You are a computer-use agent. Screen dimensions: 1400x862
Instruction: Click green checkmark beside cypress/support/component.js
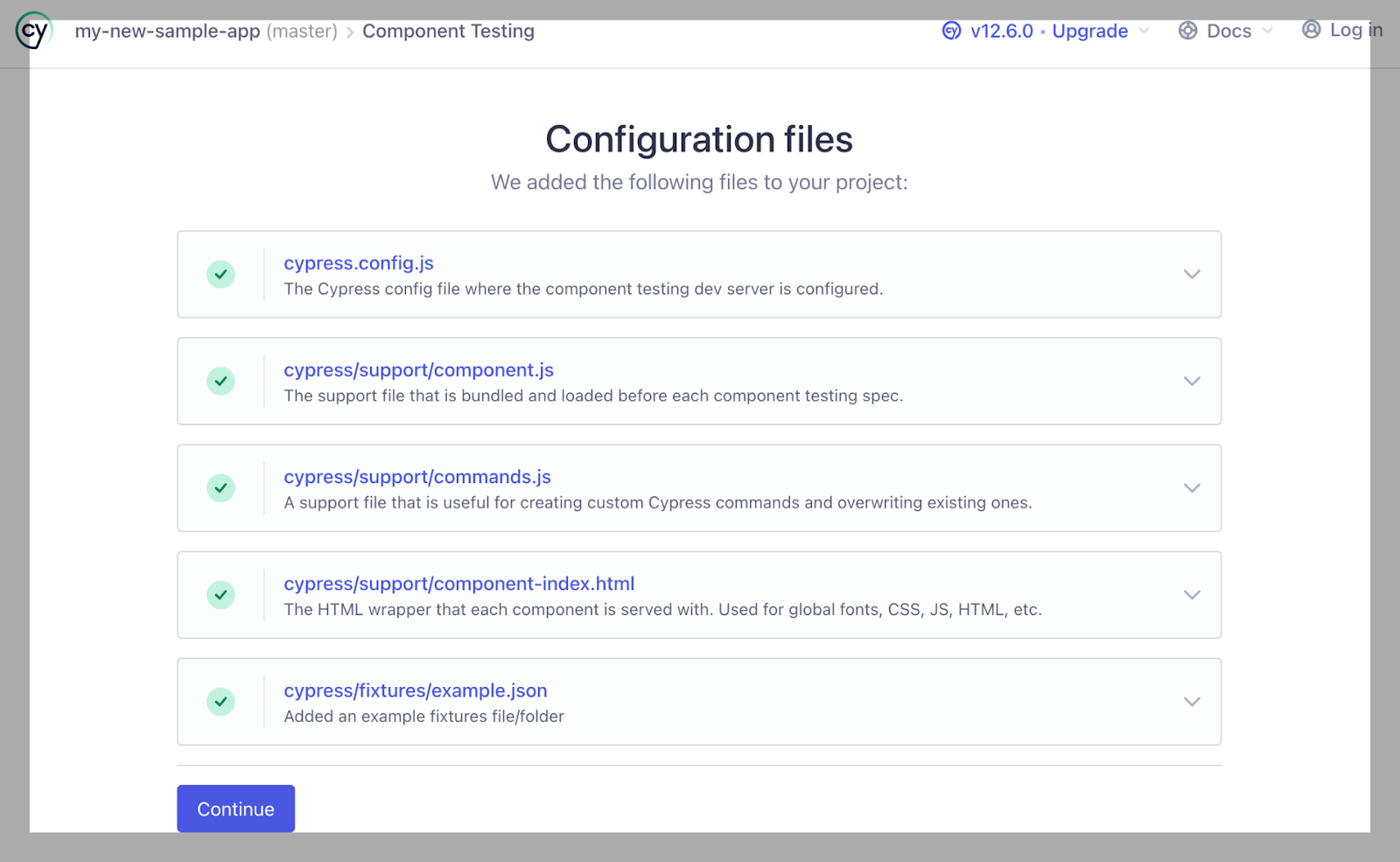[x=220, y=381]
